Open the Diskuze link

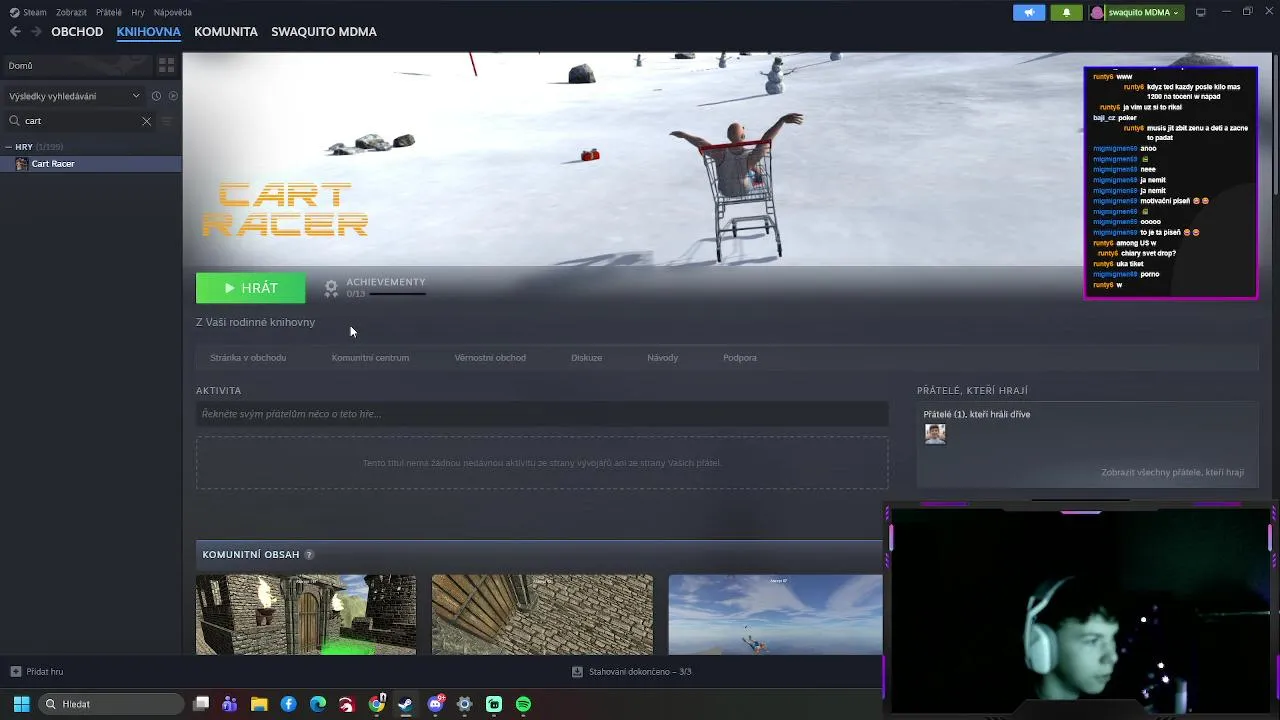pyautogui.click(x=587, y=358)
